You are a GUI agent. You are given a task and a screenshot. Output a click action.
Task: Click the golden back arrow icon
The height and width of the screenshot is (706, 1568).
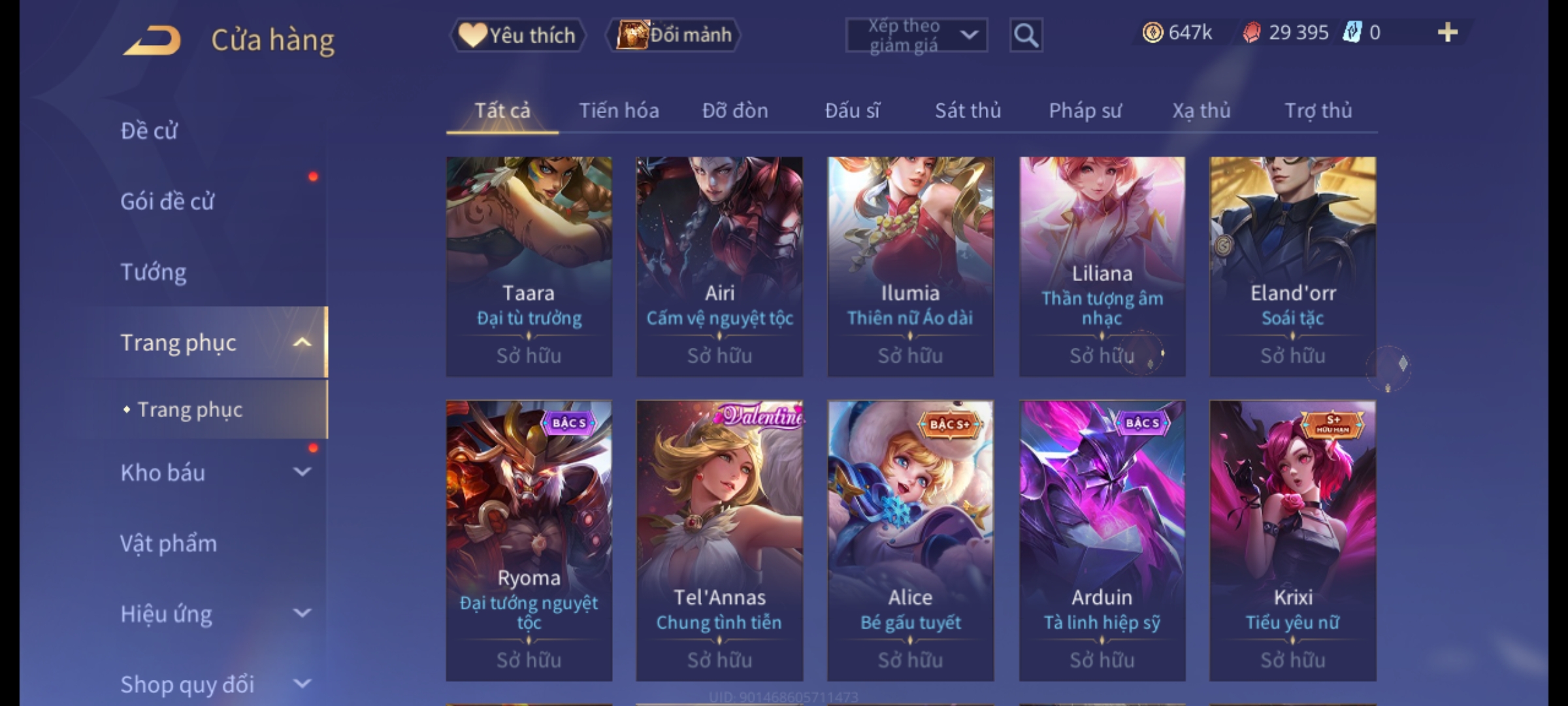(x=152, y=40)
